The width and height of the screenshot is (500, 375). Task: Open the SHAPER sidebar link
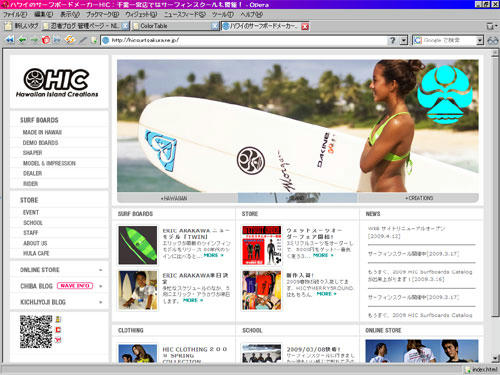pyautogui.click(x=32, y=153)
